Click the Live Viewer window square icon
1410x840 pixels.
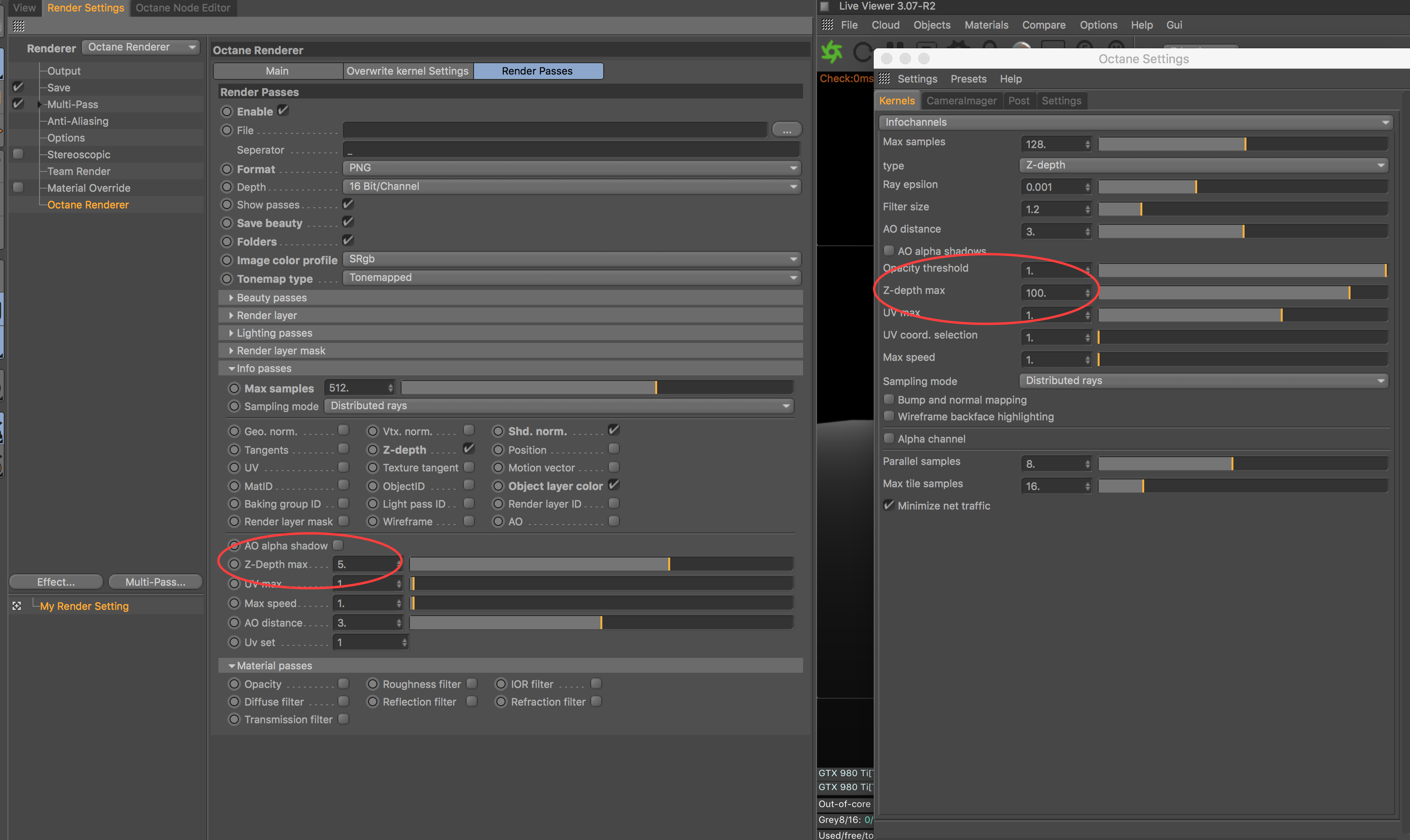[825, 6]
